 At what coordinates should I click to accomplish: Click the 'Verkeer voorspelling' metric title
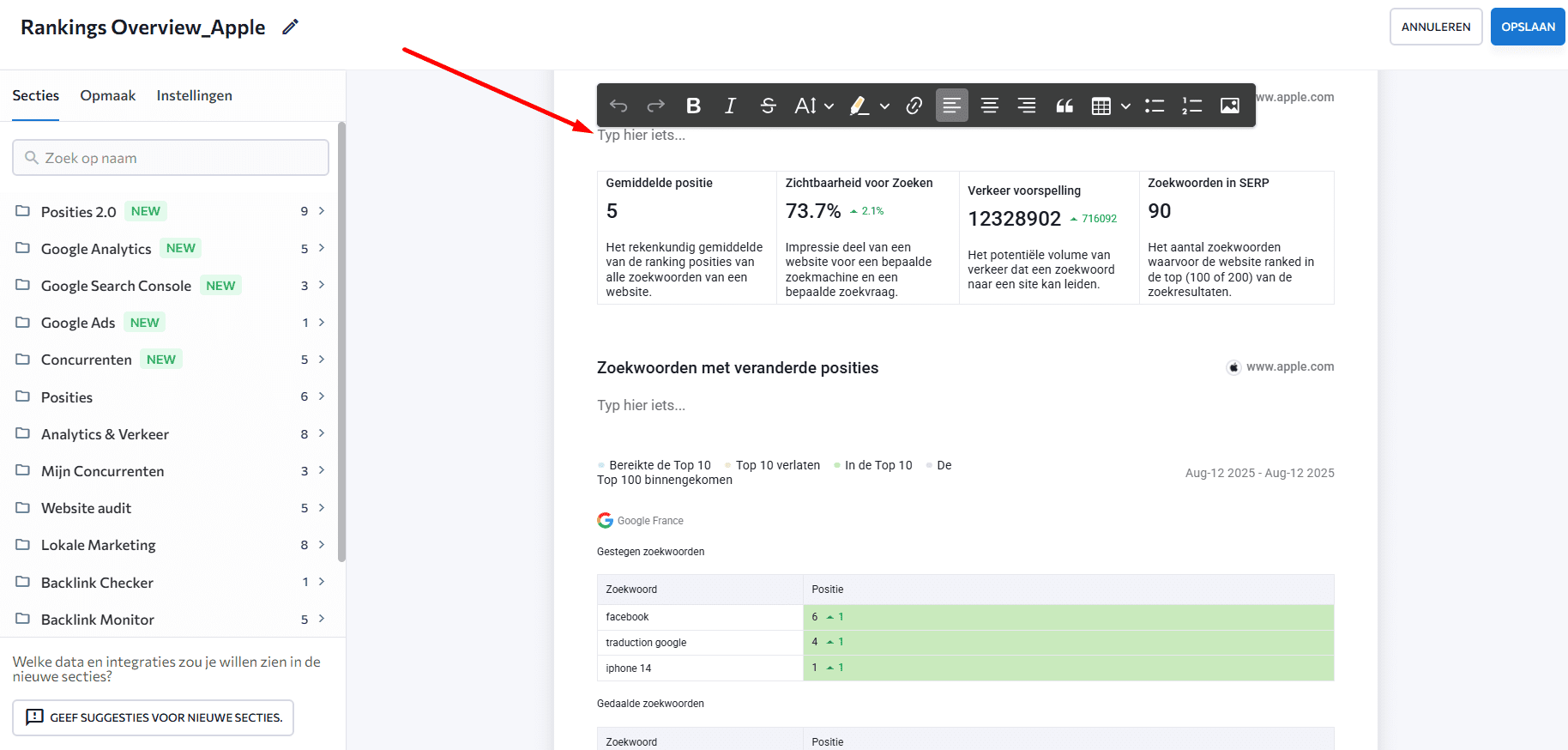tap(1024, 191)
